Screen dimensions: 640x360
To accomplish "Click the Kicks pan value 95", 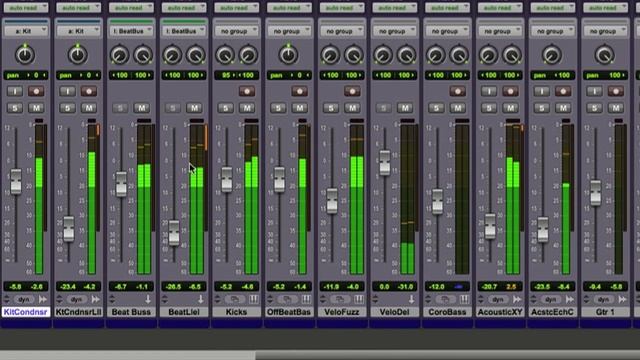I will click(226, 75).
